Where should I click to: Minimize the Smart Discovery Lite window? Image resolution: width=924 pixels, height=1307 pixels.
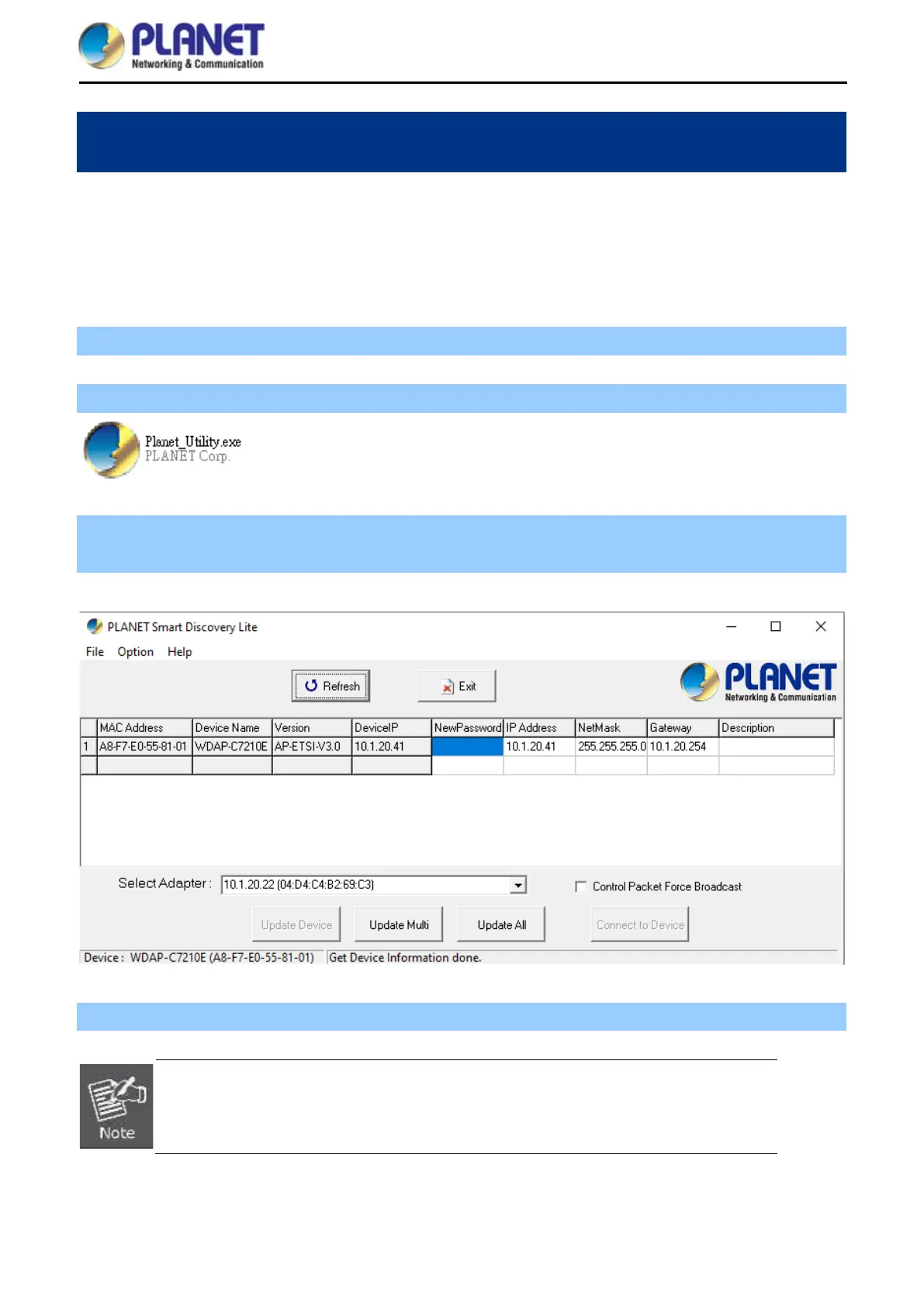(x=731, y=626)
